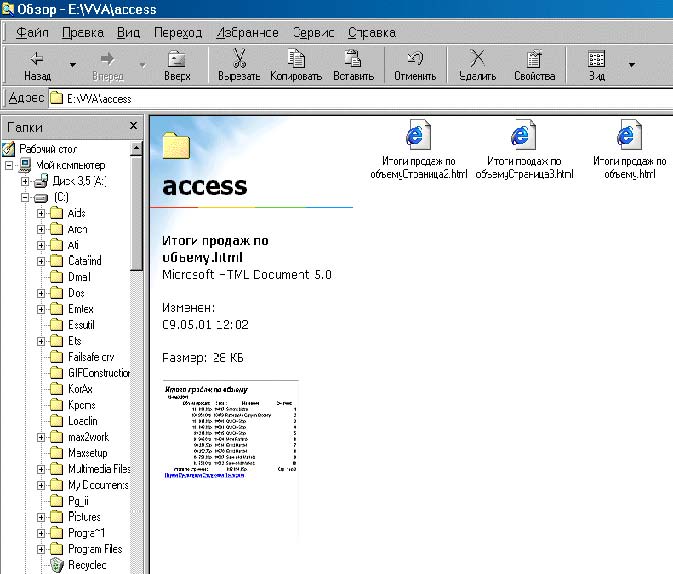Select file Итоги продаж по объему.Страница2.html
This screenshot has width=673, height=574.
pos(419,137)
